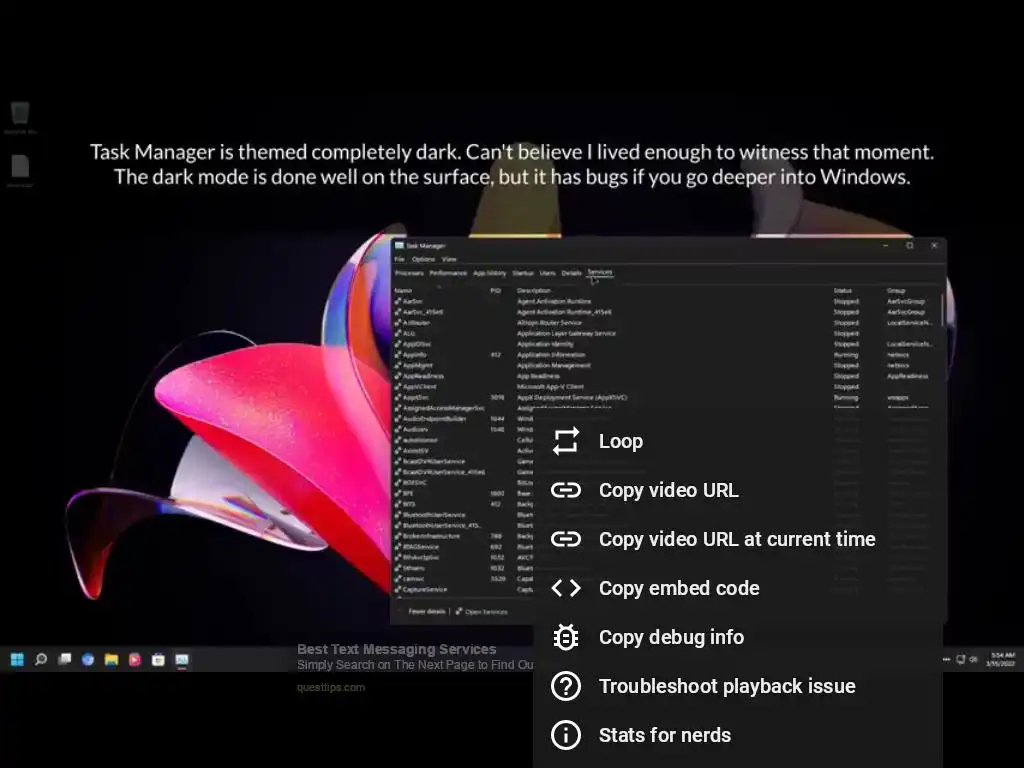Open File Explorer from the taskbar

(112, 660)
